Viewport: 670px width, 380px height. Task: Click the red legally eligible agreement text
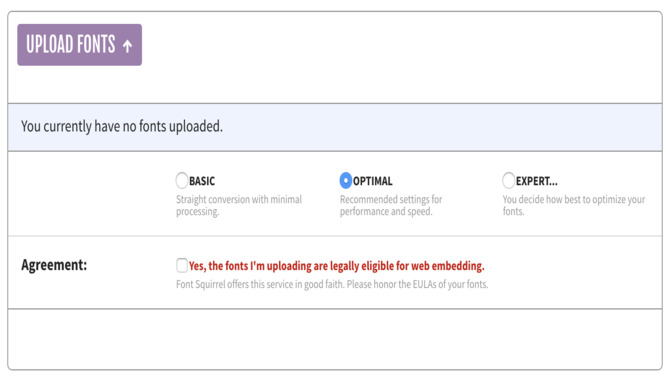337,266
